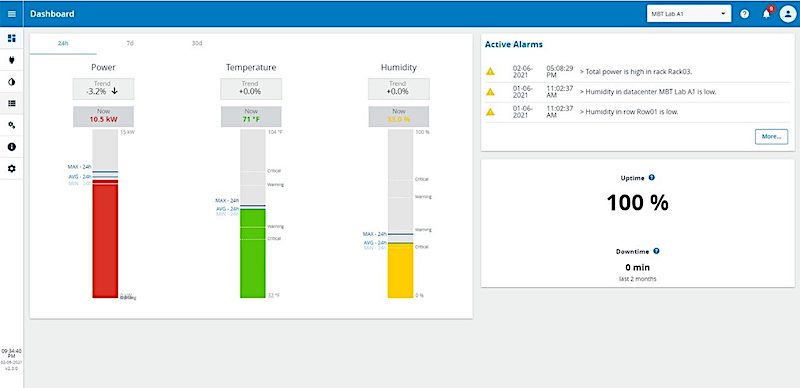Switch to the 7d tab
The width and height of the screenshot is (800, 388).
[x=130, y=44]
